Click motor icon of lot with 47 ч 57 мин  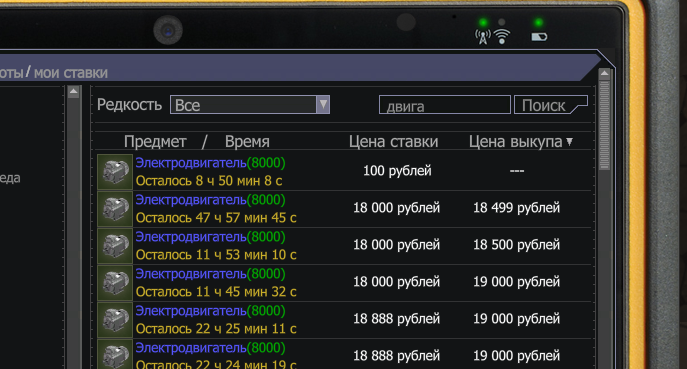[115, 209]
